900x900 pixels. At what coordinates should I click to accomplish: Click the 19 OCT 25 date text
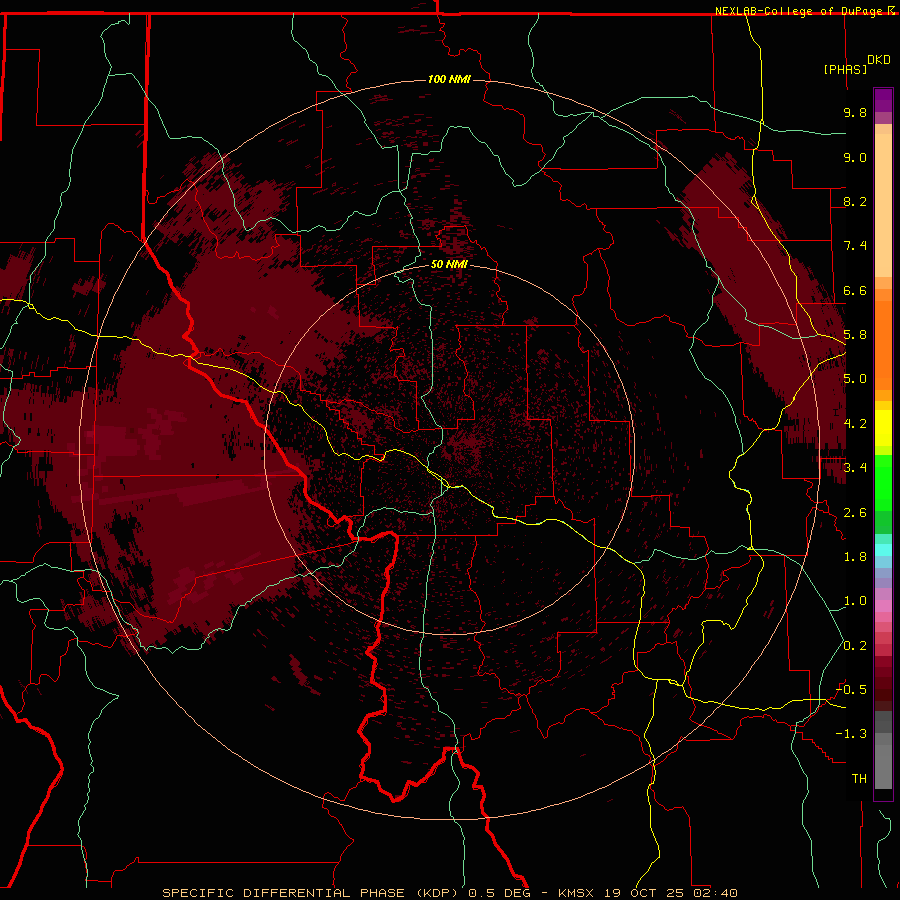click(x=645, y=893)
